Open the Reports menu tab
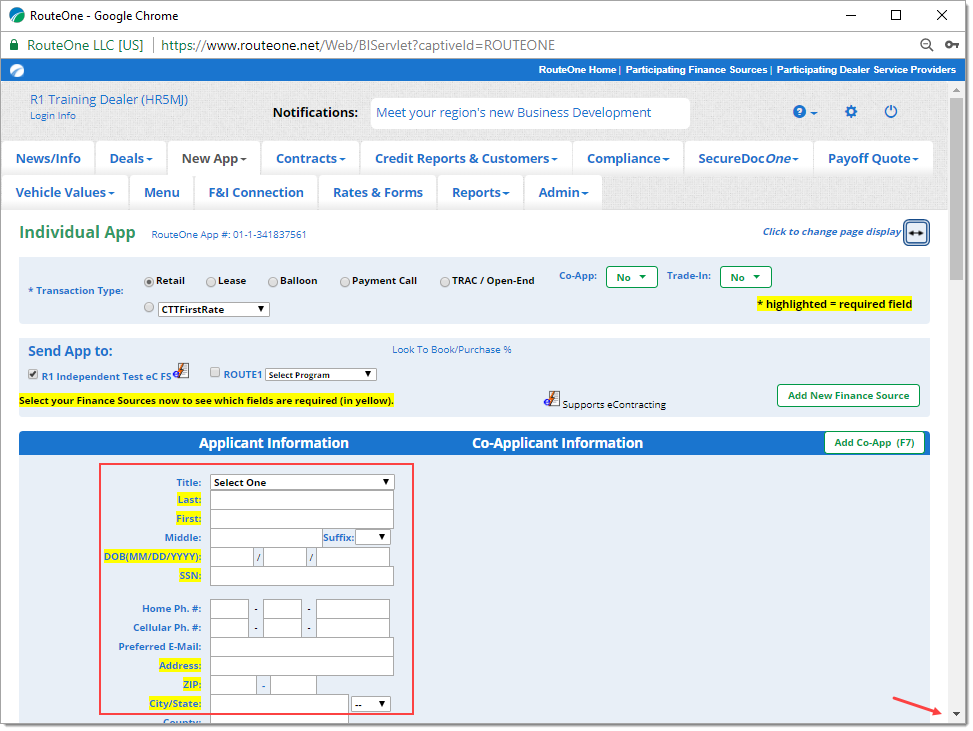The width and height of the screenshot is (973, 731). [x=480, y=193]
